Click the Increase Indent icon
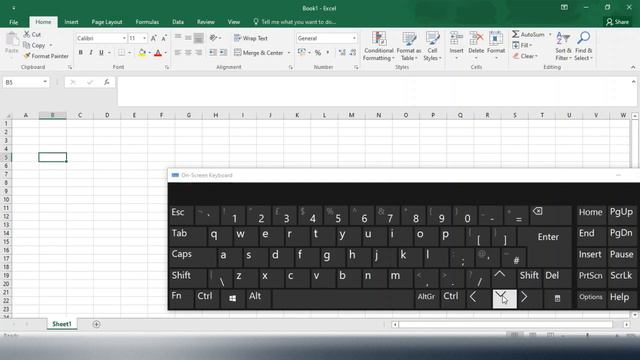640x360 pixels. (223, 53)
